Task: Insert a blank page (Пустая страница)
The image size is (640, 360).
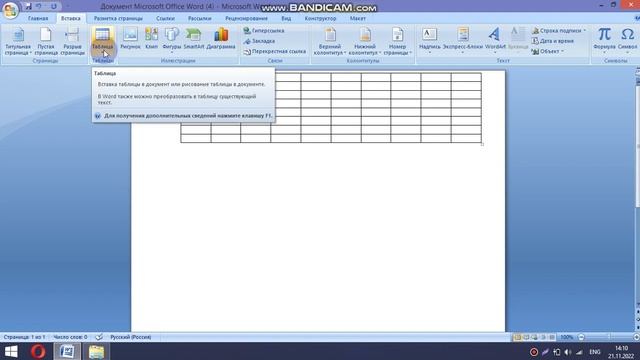Action: pos(46,41)
